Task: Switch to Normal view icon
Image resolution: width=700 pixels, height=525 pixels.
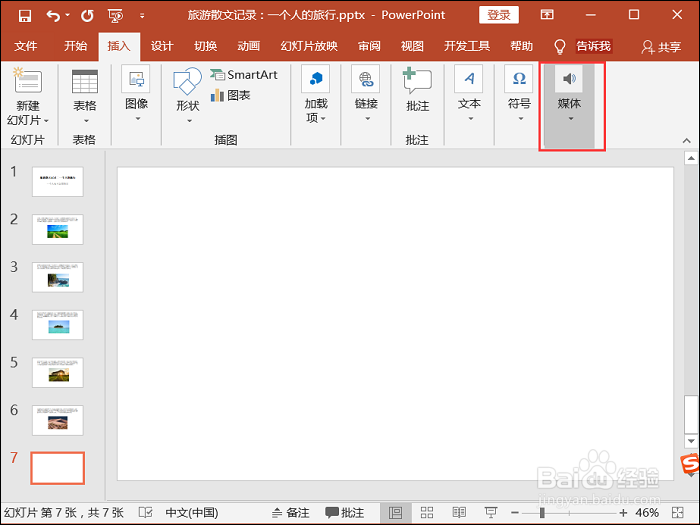Action: tap(396, 512)
